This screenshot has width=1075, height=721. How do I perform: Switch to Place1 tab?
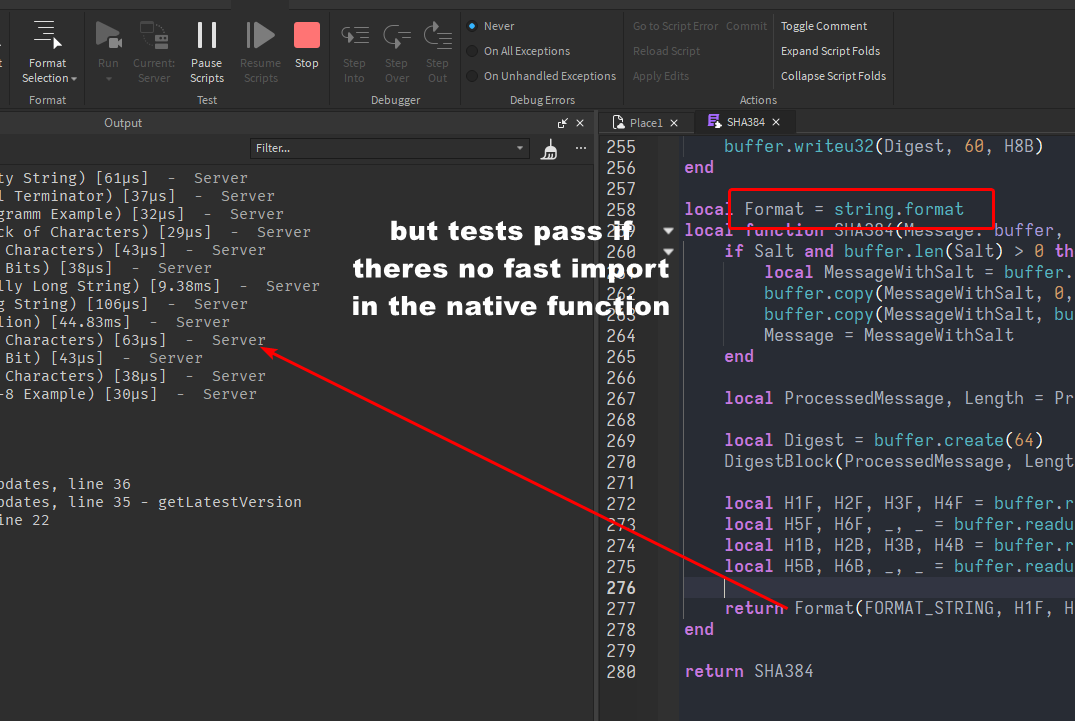[x=645, y=123]
